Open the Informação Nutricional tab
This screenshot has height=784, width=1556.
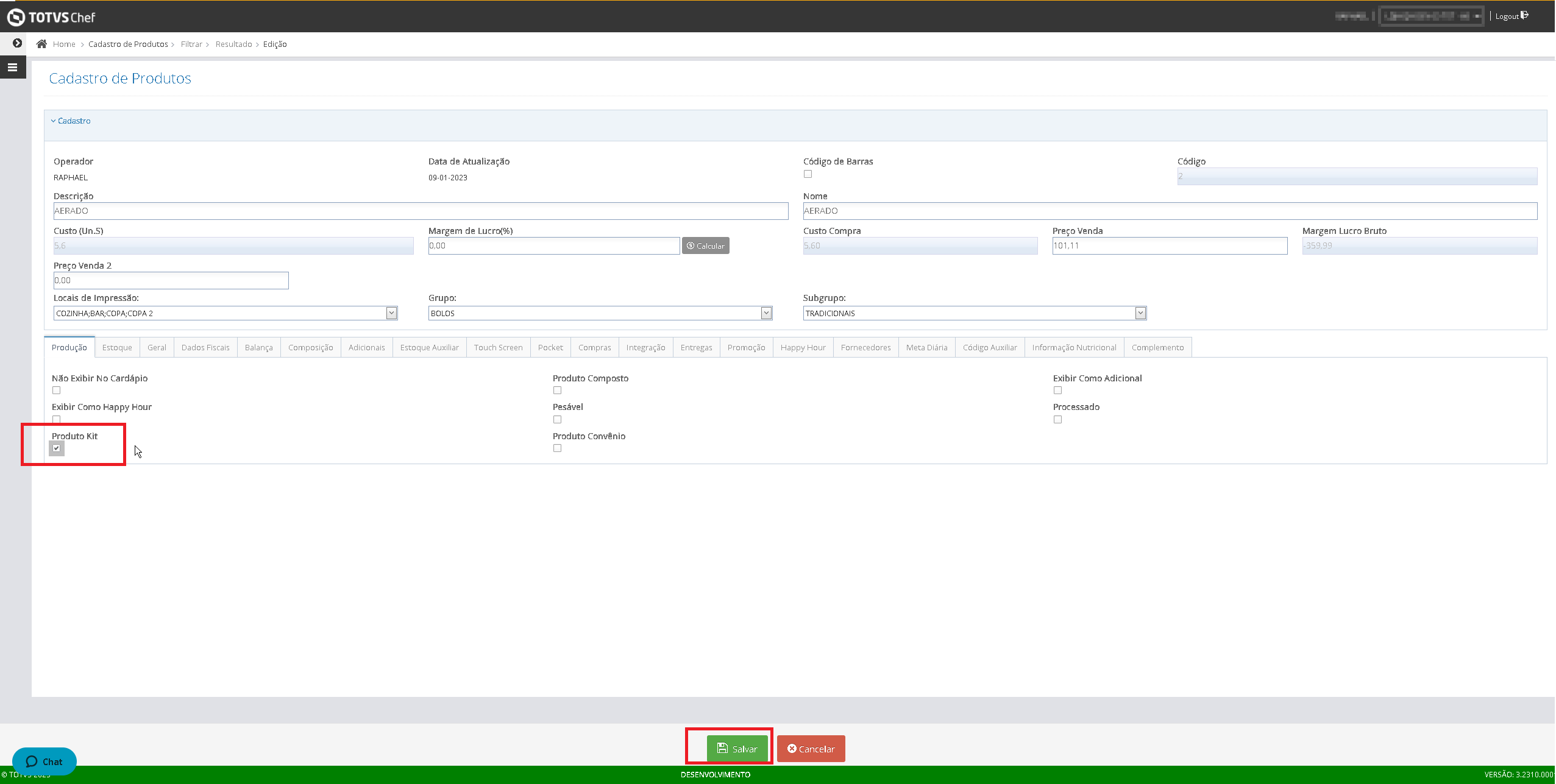click(x=1074, y=347)
